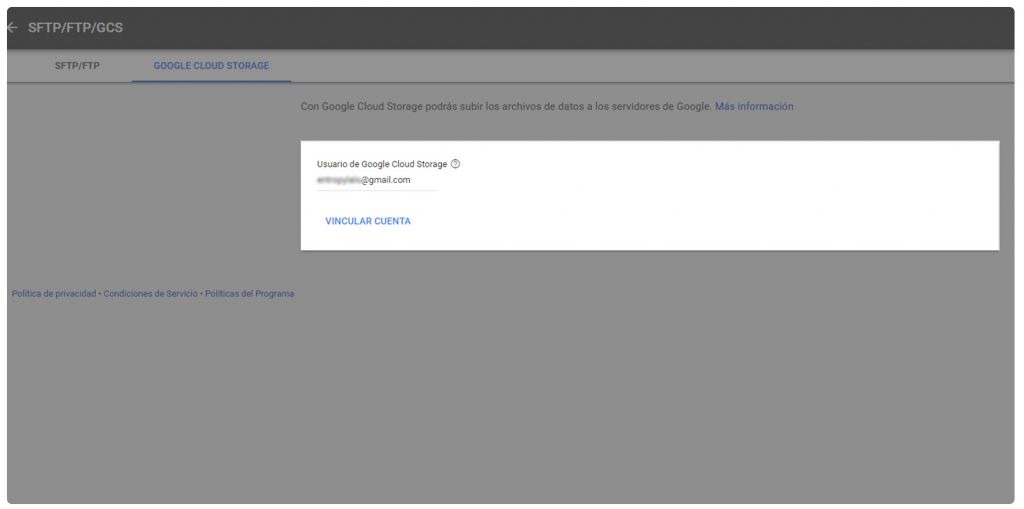Go back using the header arrow
1024x509 pixels.
[12, 28]
